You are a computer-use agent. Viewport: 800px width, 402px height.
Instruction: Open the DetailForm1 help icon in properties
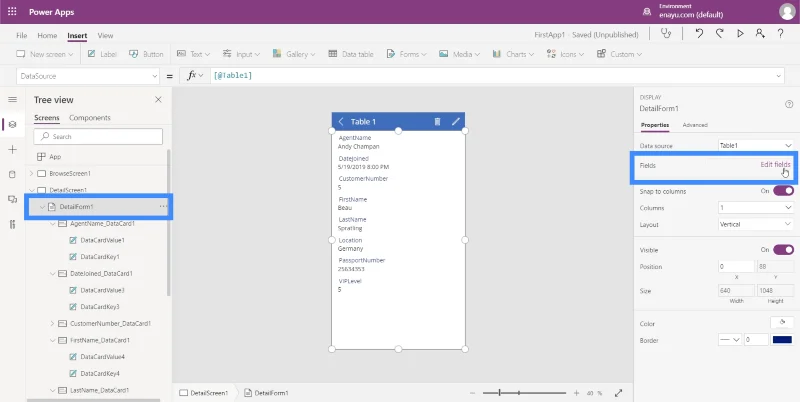point(789,104)
